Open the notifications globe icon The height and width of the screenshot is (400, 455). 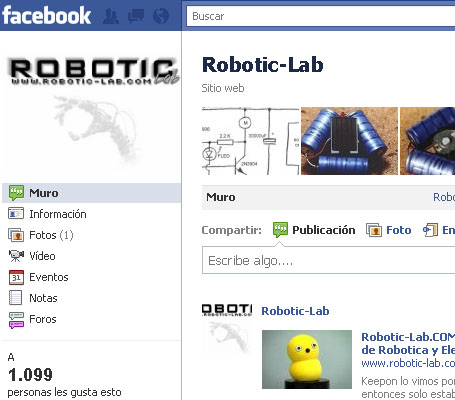tap(161, 16)
